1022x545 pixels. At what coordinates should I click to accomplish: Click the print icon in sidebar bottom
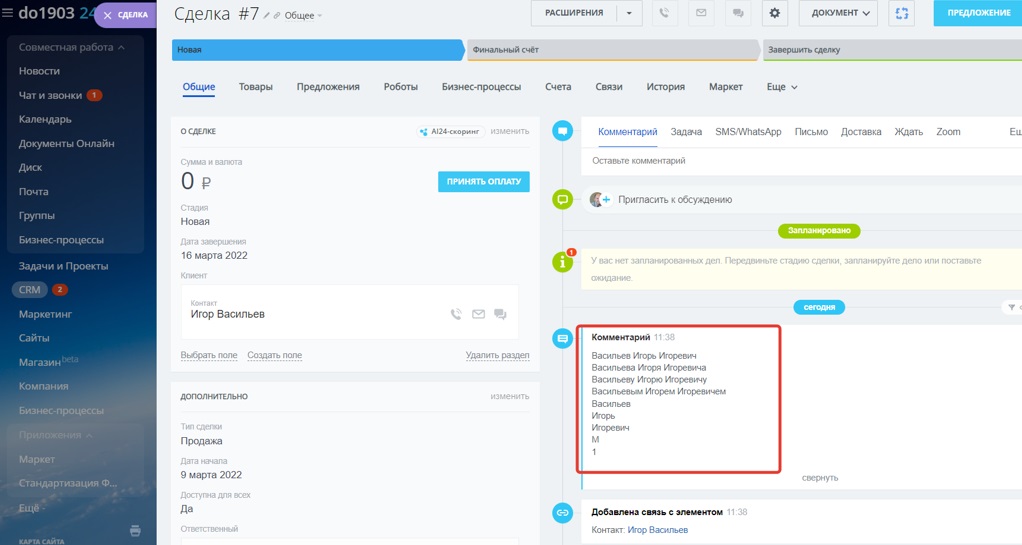135,531
